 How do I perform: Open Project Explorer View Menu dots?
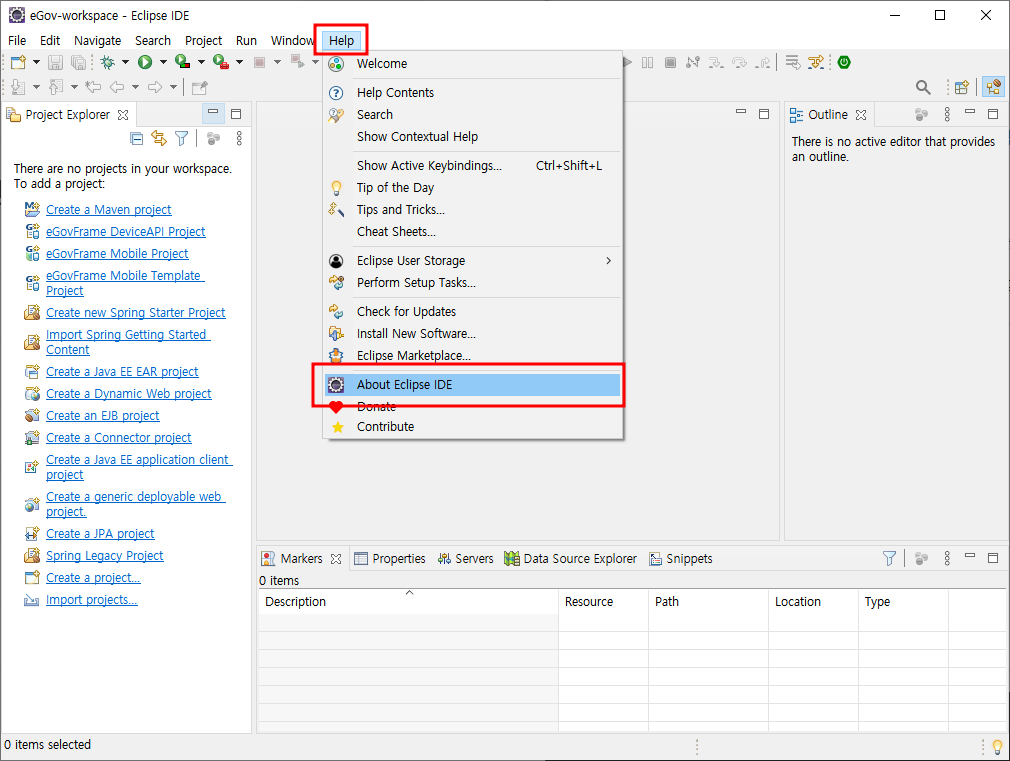[239, 138]
